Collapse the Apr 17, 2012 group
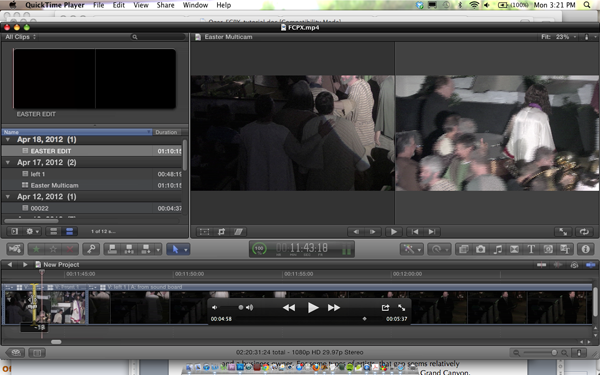The image size is (600, 375). [8, 162]
